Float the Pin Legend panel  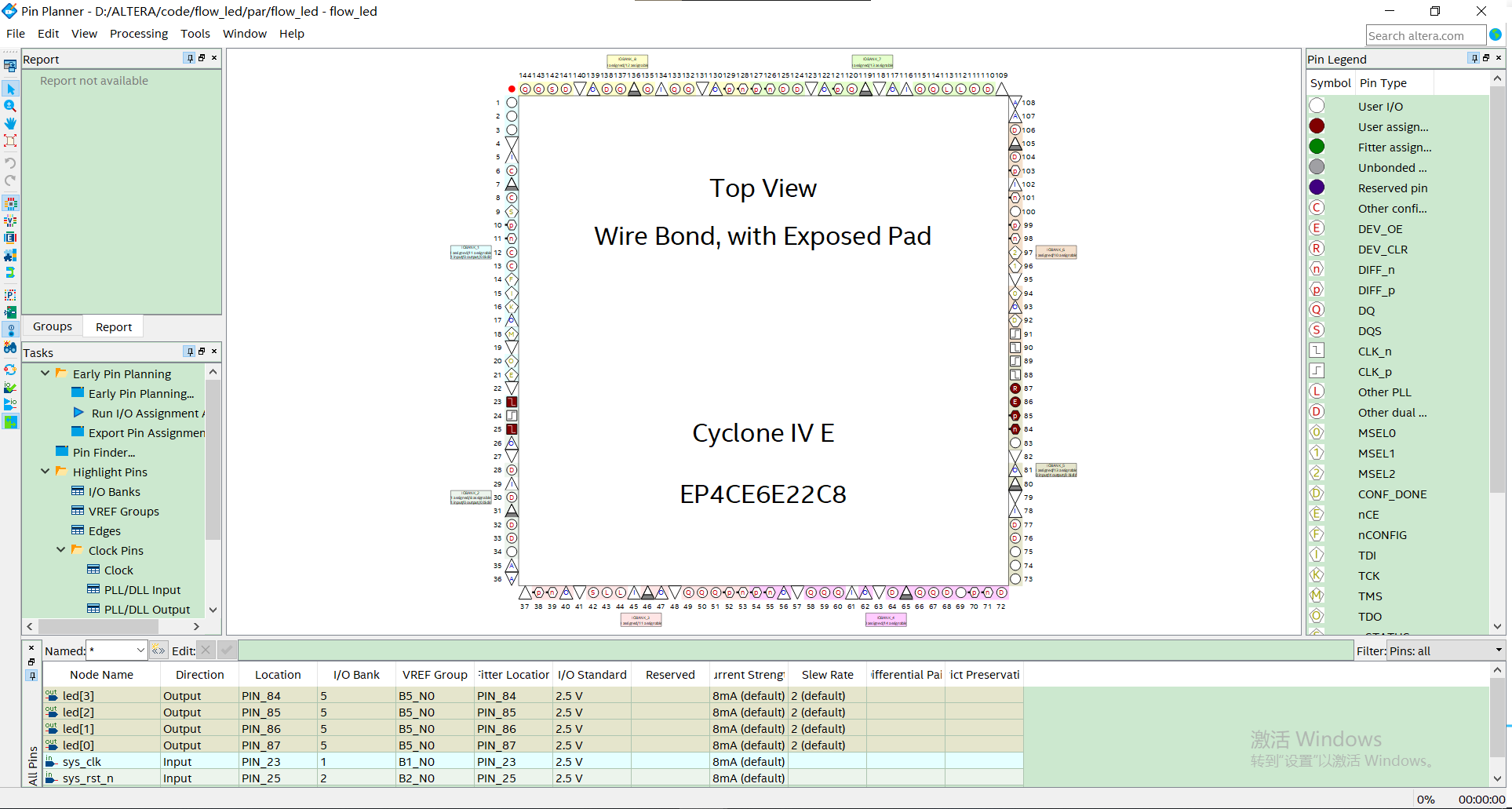tap(1486, 58)
